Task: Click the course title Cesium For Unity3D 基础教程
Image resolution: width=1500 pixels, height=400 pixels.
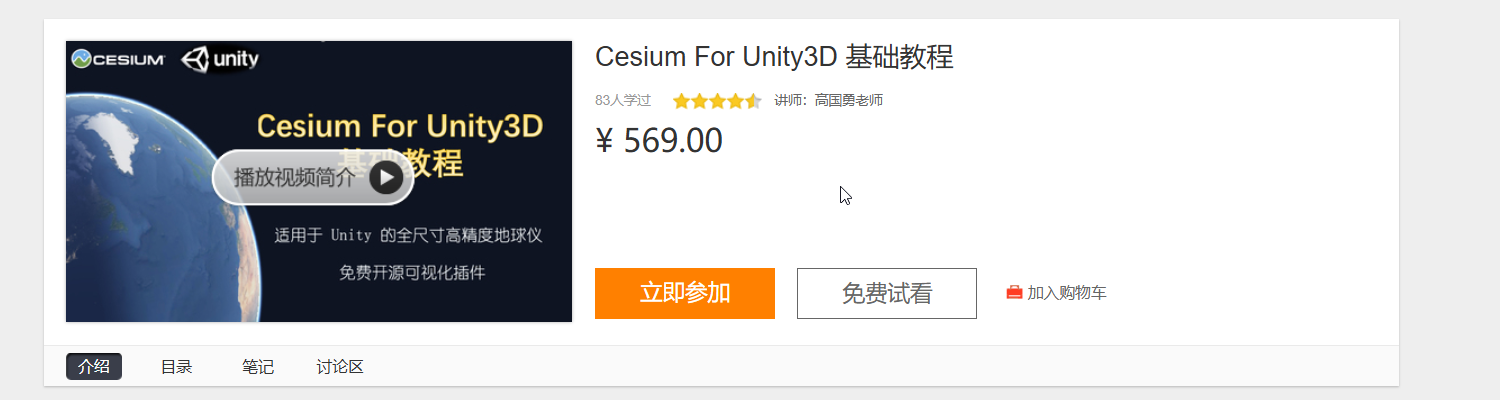Action: click(x=774, y=57)
